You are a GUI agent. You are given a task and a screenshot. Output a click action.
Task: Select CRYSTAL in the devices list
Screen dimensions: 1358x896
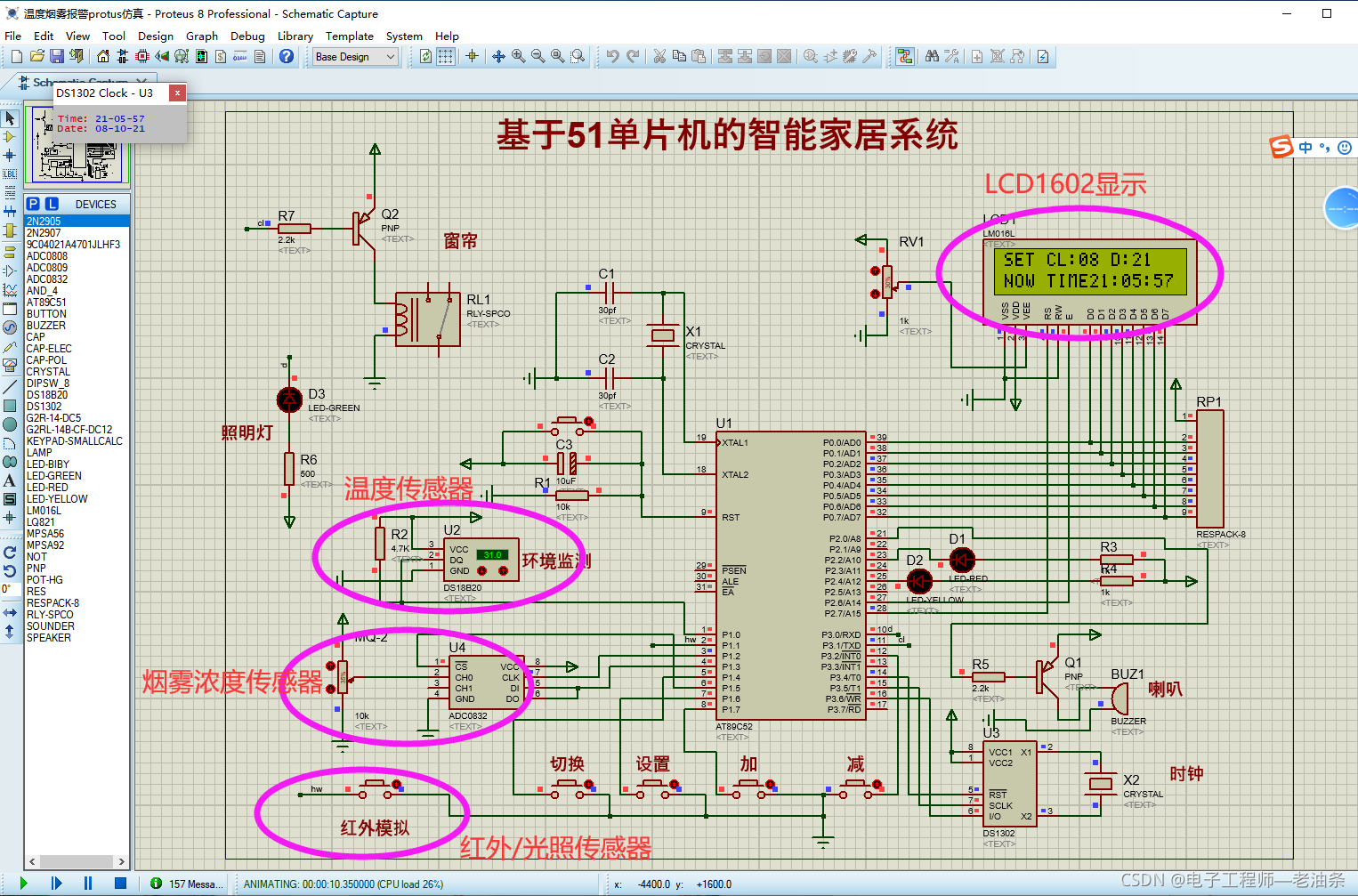pos(77,371)
